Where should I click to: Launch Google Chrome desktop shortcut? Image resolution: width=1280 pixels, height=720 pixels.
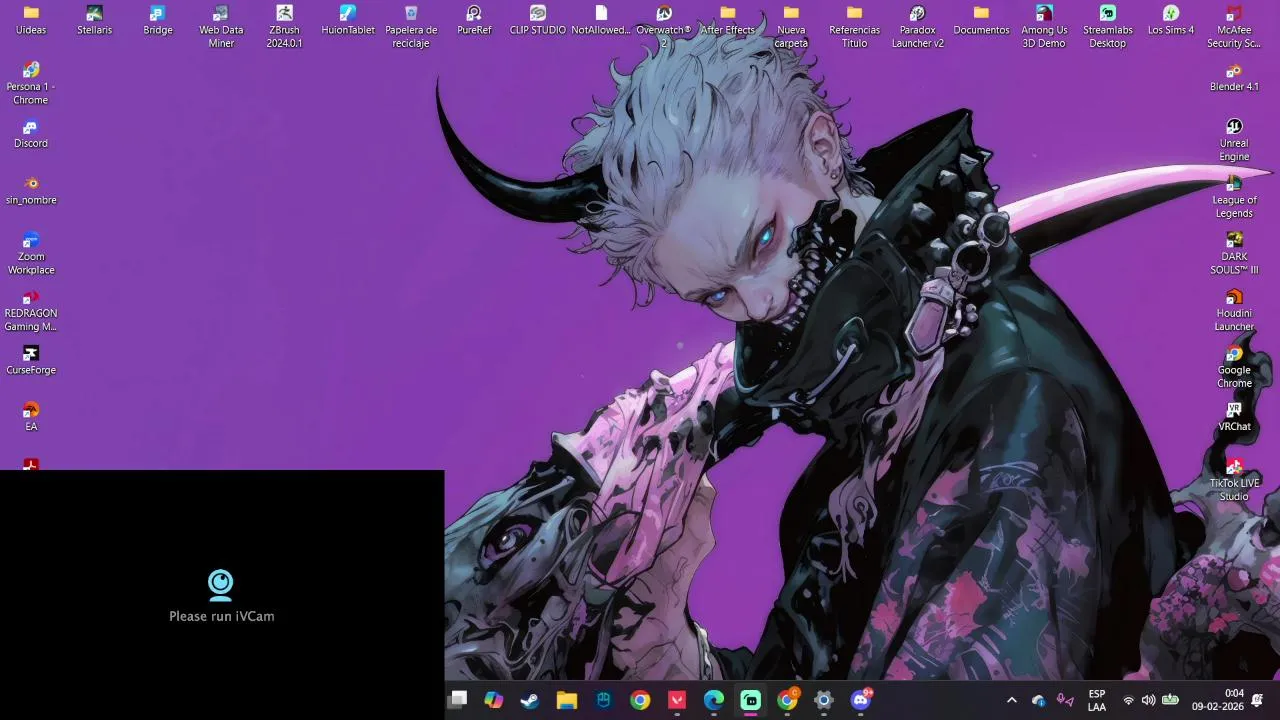pyautogui.click(x=1234, y=367)
